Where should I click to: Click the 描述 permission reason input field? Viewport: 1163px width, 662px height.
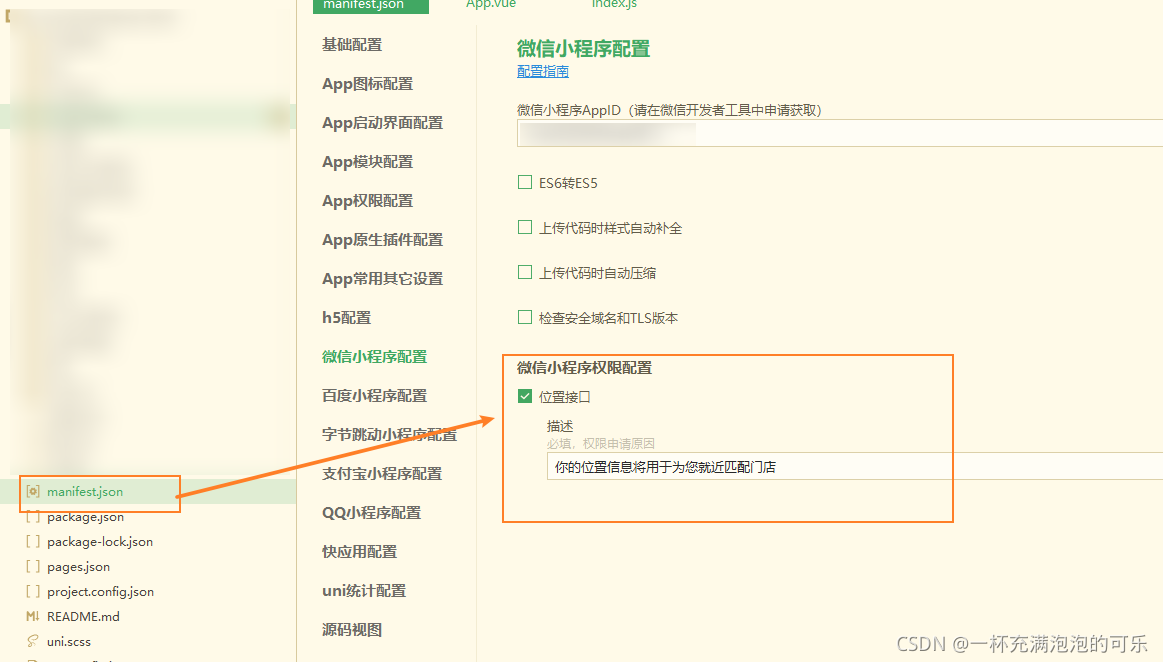click(854, 467)
